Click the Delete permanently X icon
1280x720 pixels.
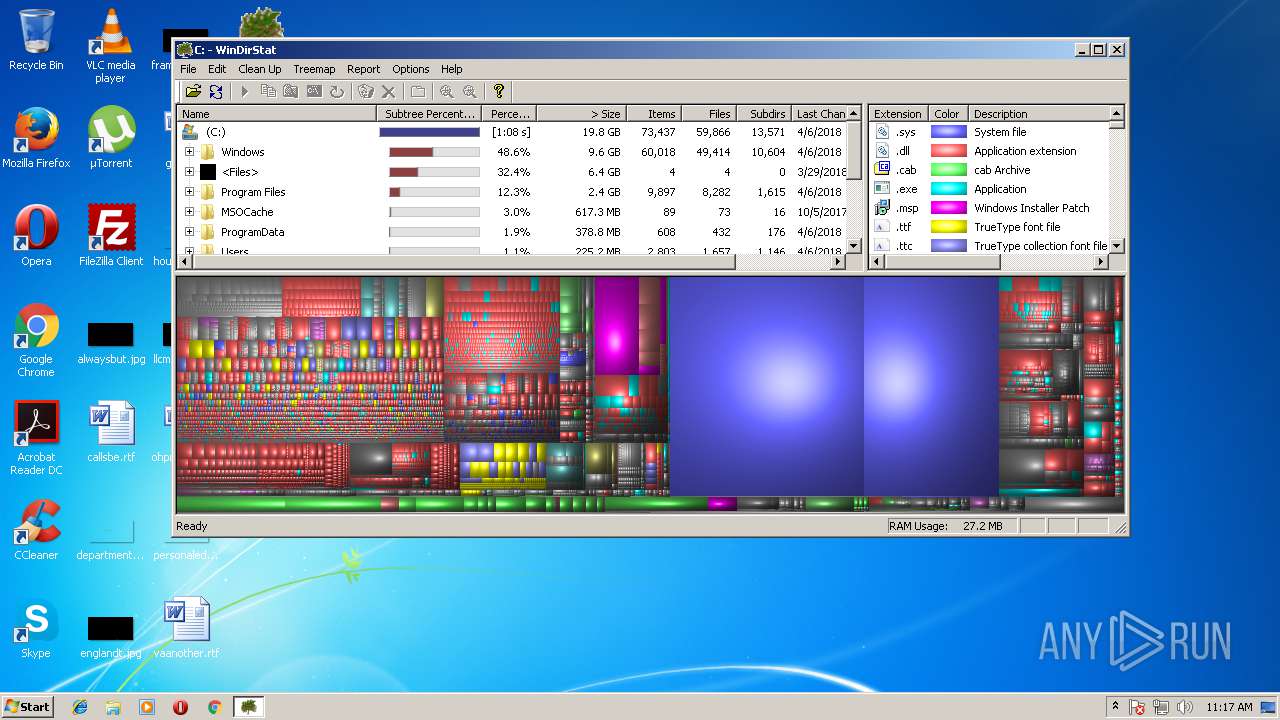pyautogui.click(x=389, y=91)
